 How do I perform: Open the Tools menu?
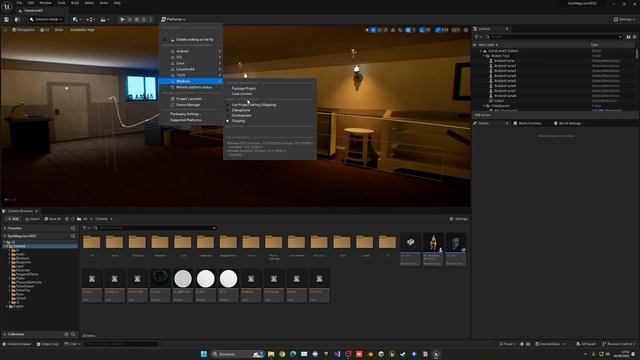61,3
